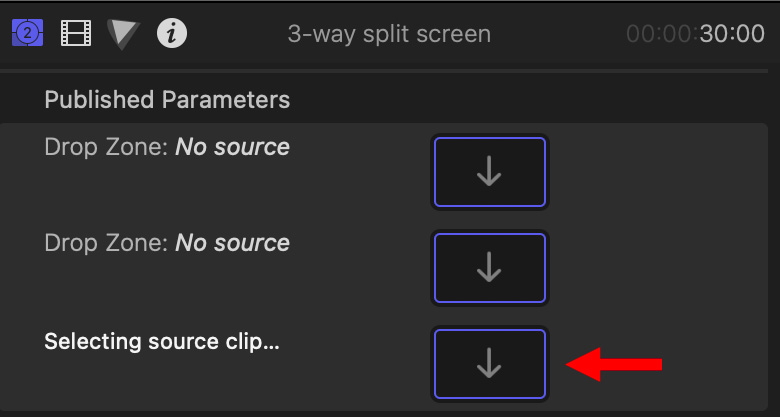The image size is (780, 417).
Task: Open the Generator inspector countdown icon
Action: (x=27, y=33)
